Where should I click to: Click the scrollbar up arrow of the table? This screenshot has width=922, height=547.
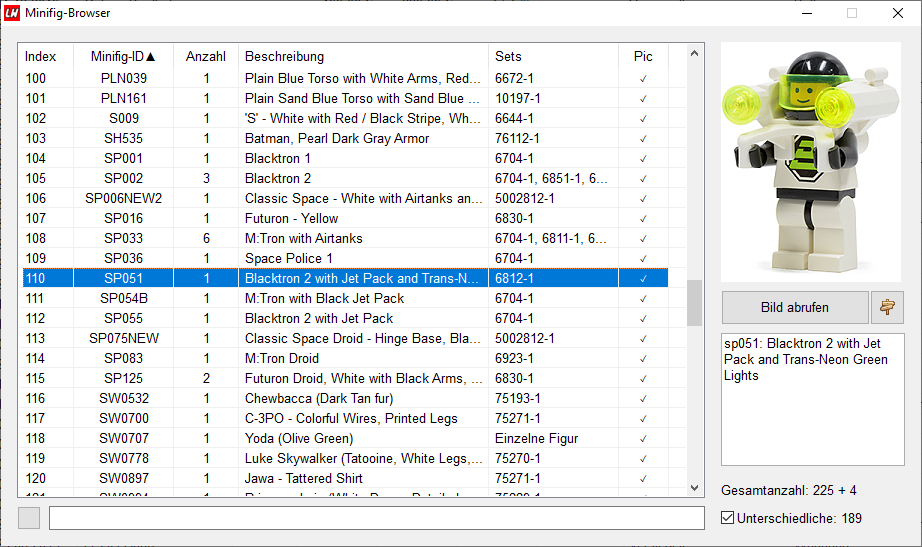tap(694, 54)
